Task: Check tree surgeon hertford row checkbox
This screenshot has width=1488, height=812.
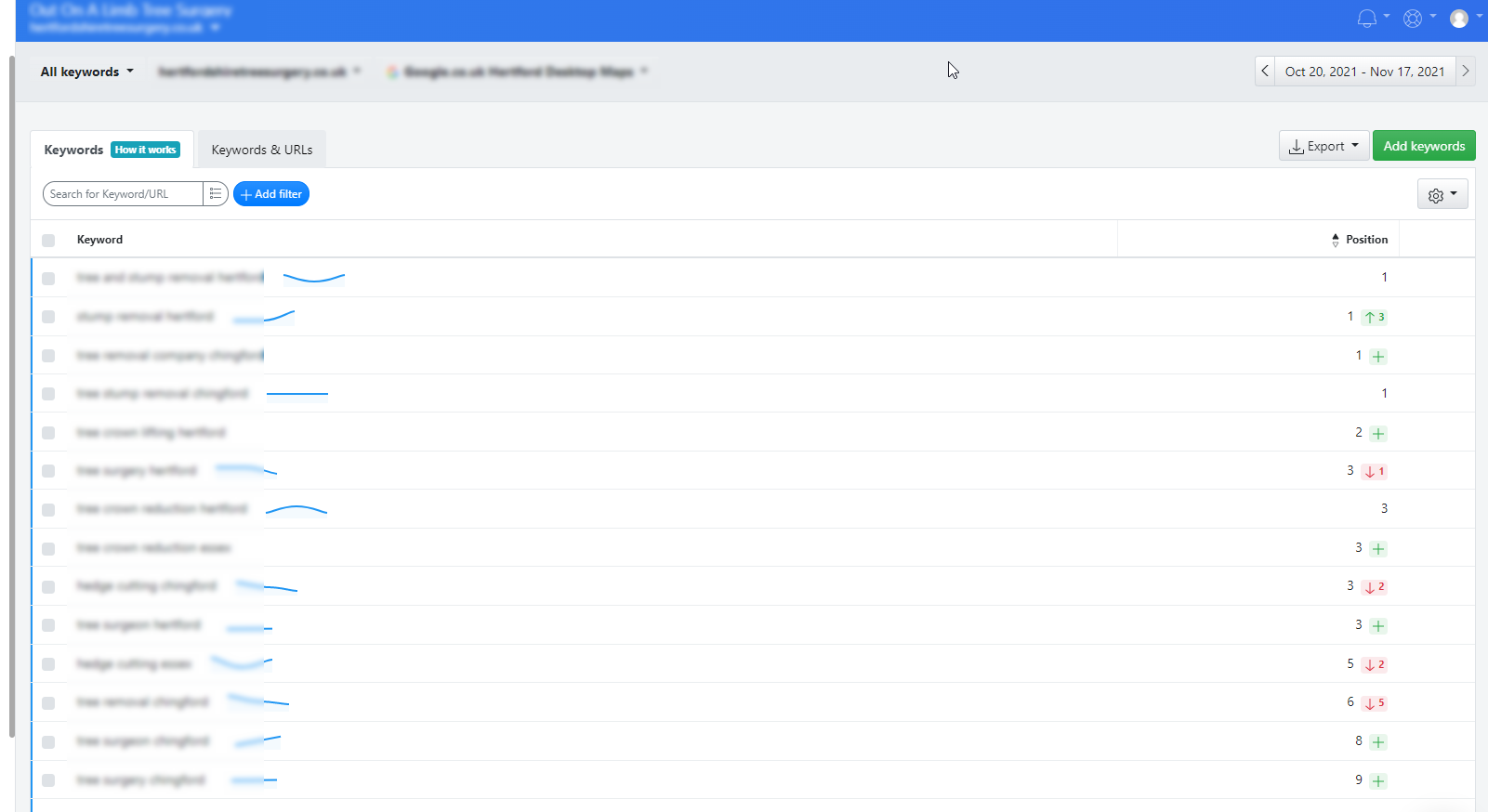Action: [48, 625]
